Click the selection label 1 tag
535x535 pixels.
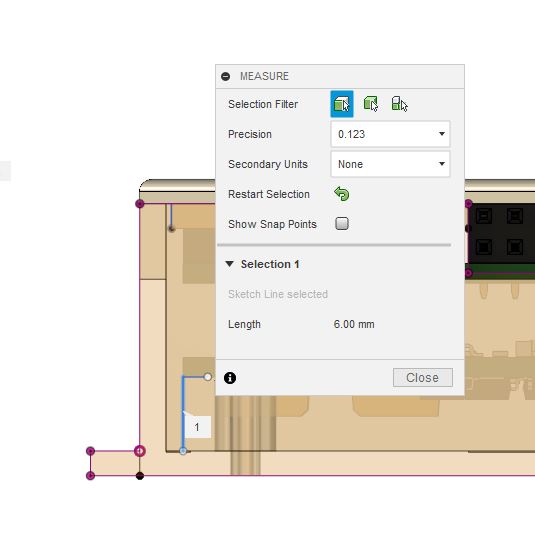tap(197, 427)
